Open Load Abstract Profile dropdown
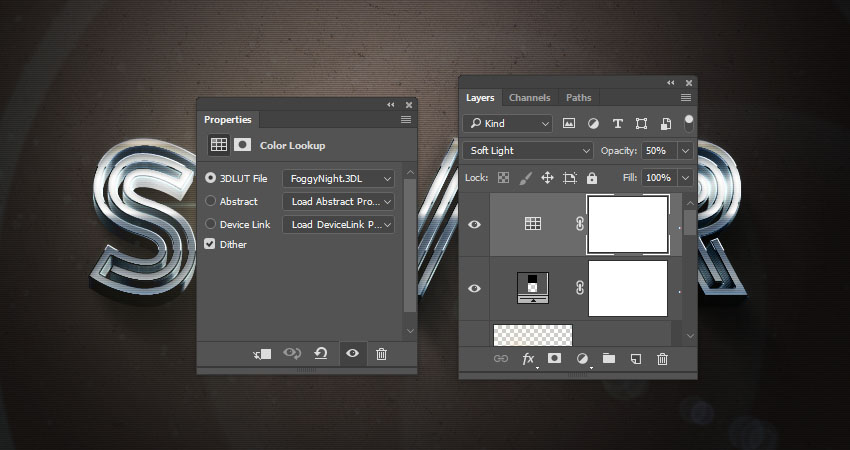Viewport: 850px width, 450px height. coord(338,202)
